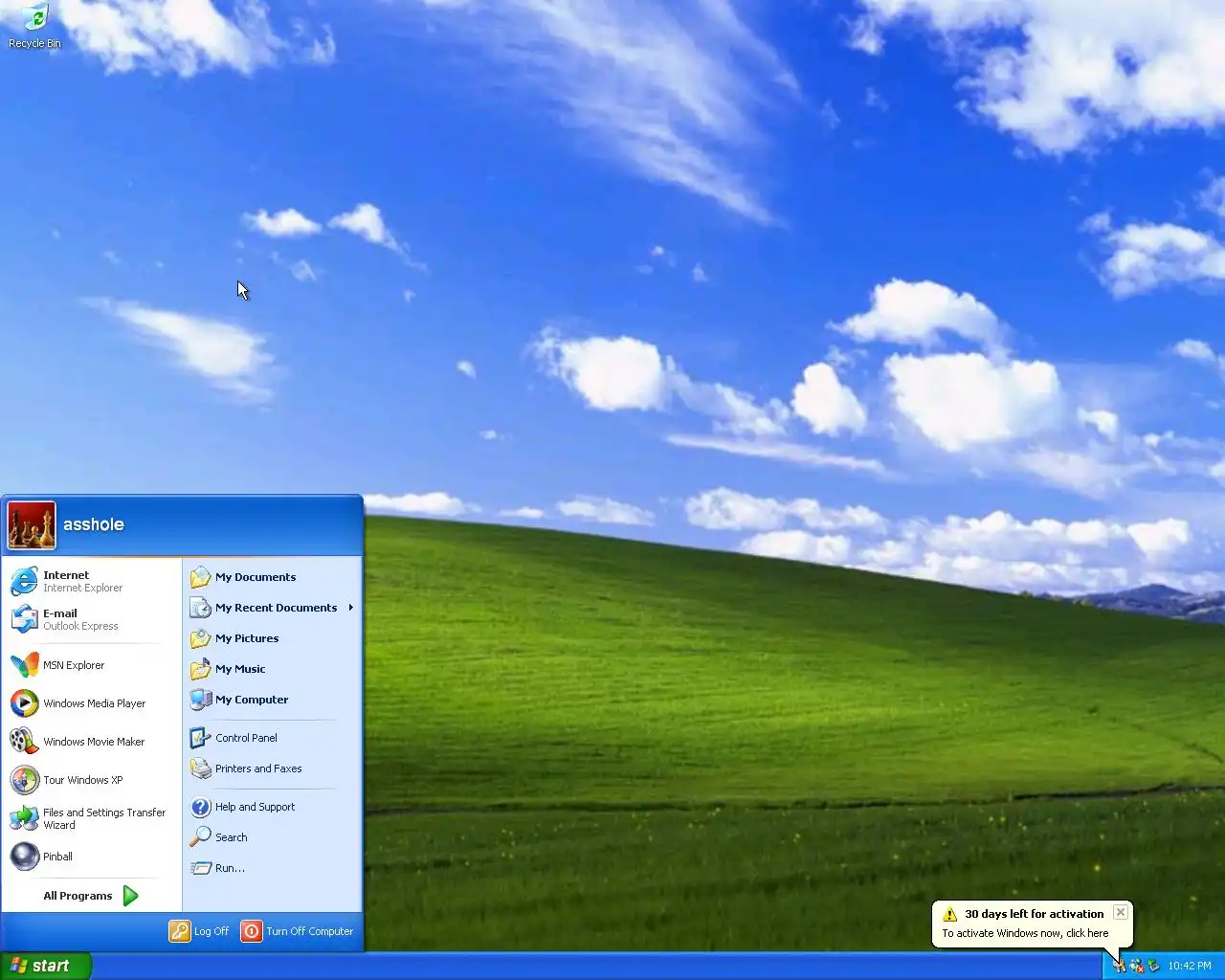This screenshot has width=1225, height=980.
Task: Click the Windows Messenger tray icon
Action: 1136,966
